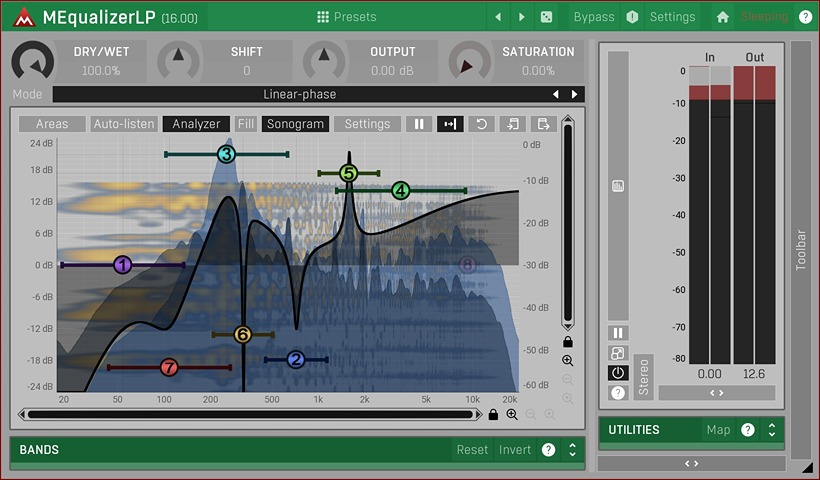Click the DRY/WET knob
This screenshot has height=480, width=820.
tap(32, 61)
